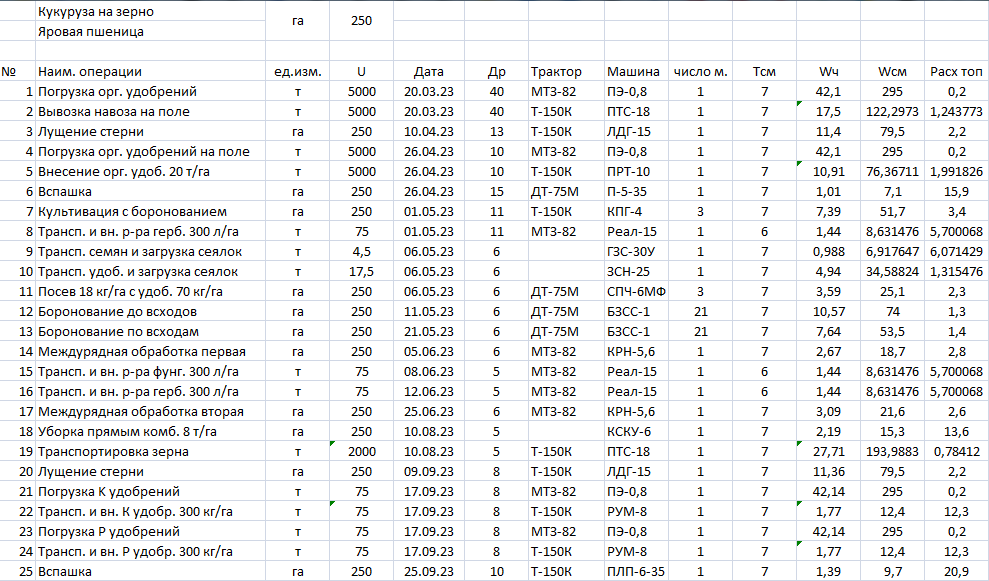This screenshot has height=581, width=989.
Task: Click the value "1,243773" in Расх топ column
Action: coord(957,112)
